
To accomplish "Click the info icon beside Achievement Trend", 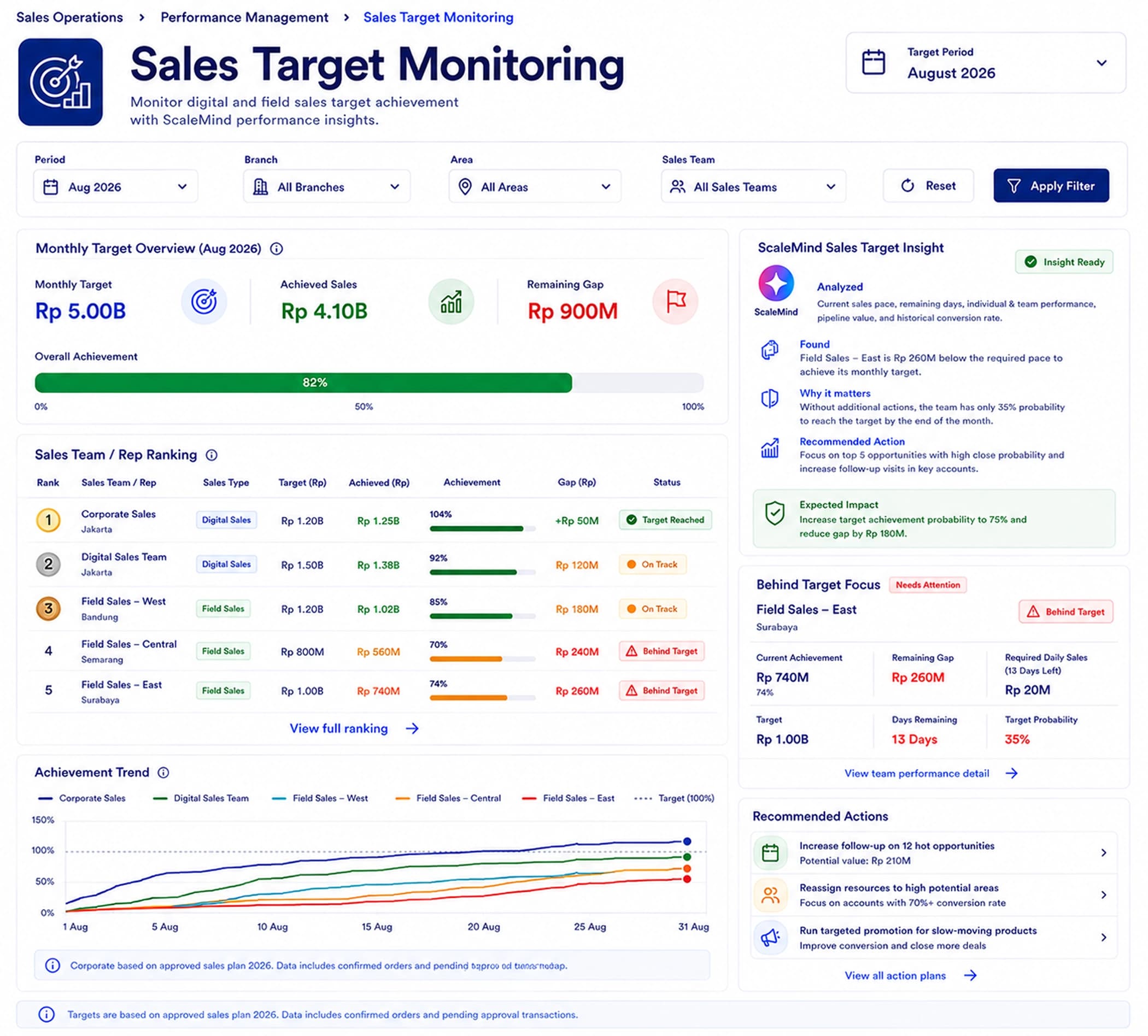I will point(163,773).
